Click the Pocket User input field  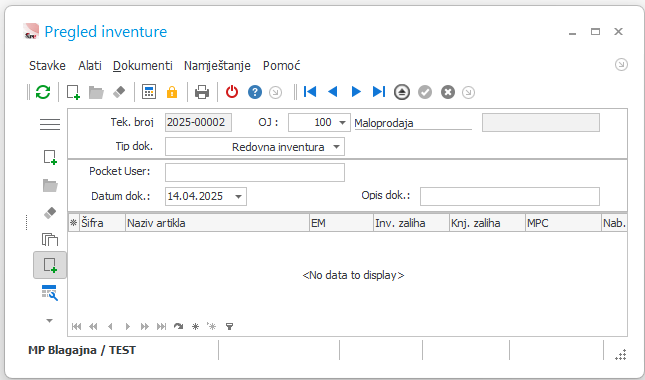pos(255,172)
